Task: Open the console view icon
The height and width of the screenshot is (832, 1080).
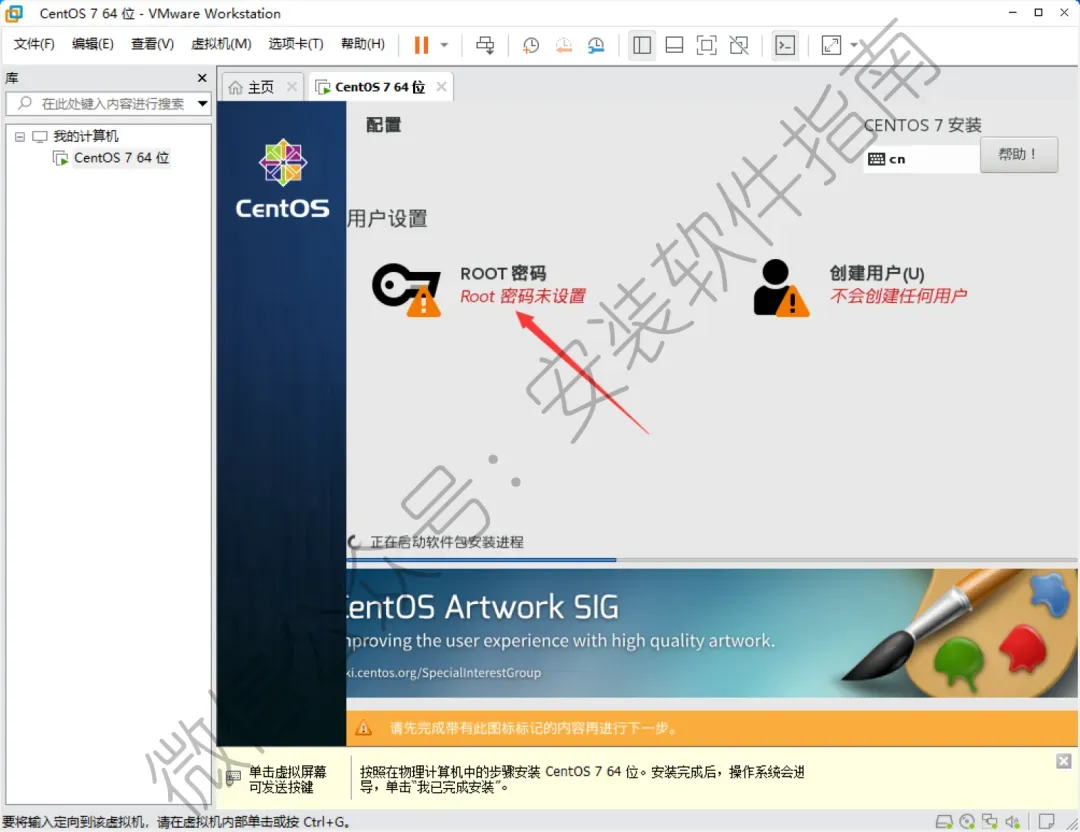Action: (785, 45)
